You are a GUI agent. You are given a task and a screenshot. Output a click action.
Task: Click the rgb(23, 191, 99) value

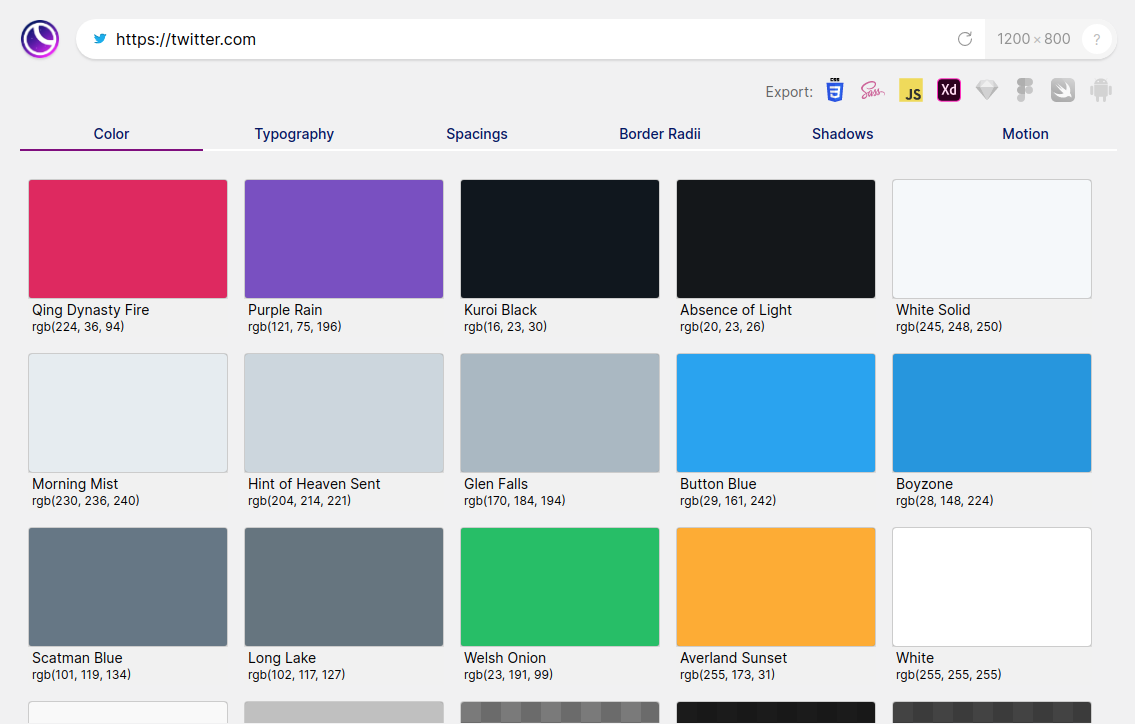click(508, 674)
